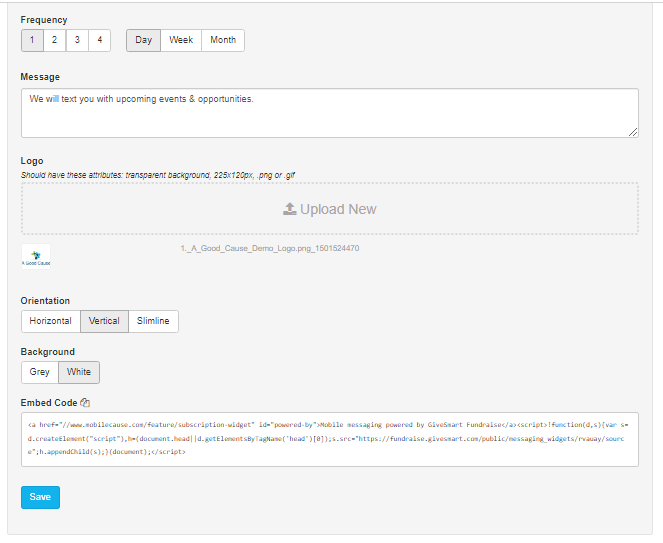Click the Message text area resize handle
The height and width of the screenshot is (543, 663).
coord(633,132)
